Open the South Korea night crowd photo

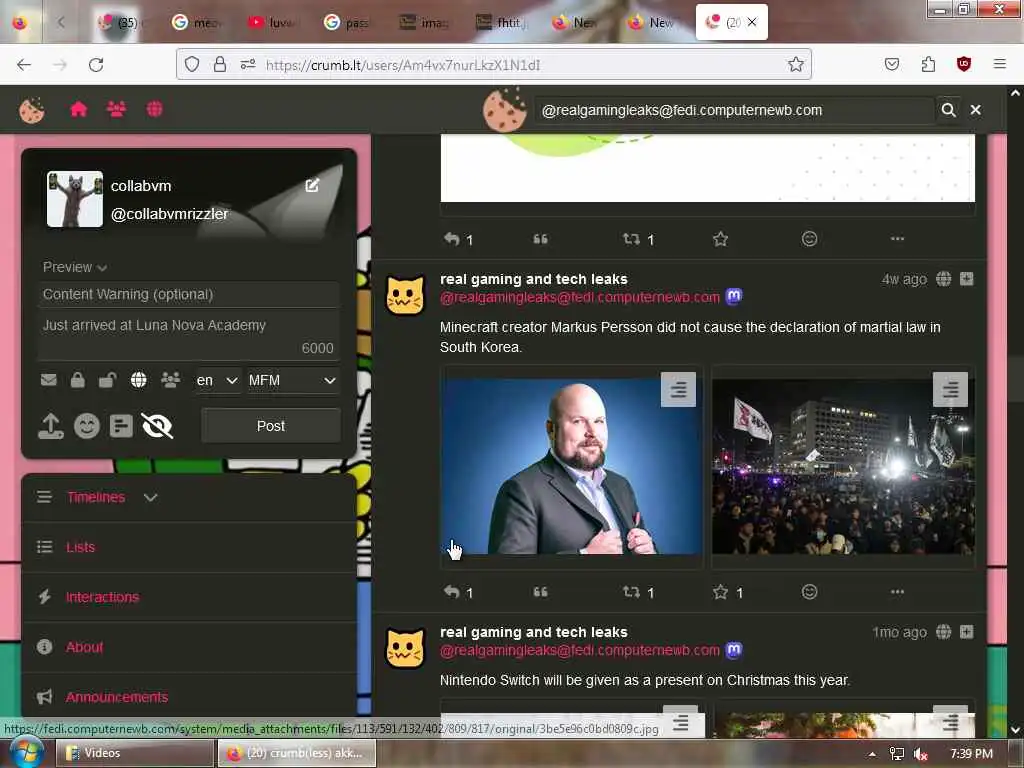click(843, 466)
